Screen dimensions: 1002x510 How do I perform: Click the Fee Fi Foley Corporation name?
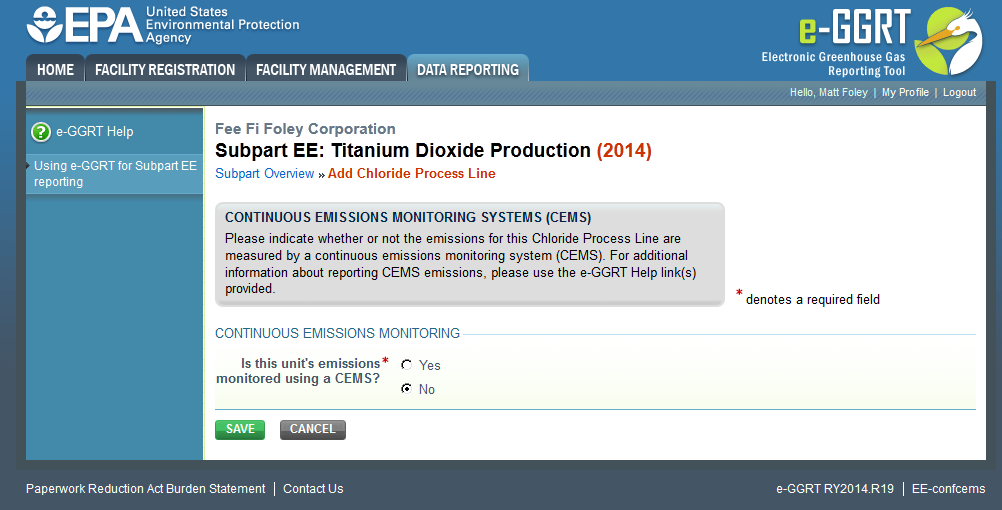(x=305, y=129)
